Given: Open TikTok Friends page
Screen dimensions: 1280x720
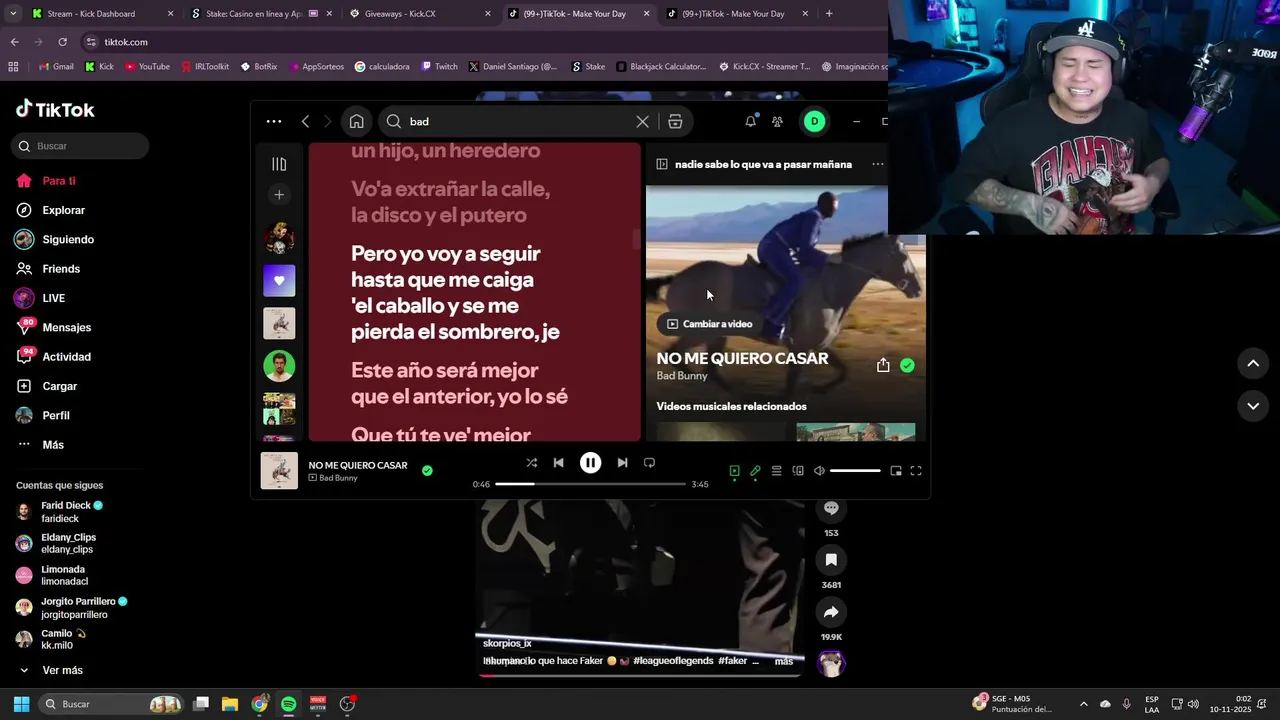Looking at the screenshot, I should point(48,269).
